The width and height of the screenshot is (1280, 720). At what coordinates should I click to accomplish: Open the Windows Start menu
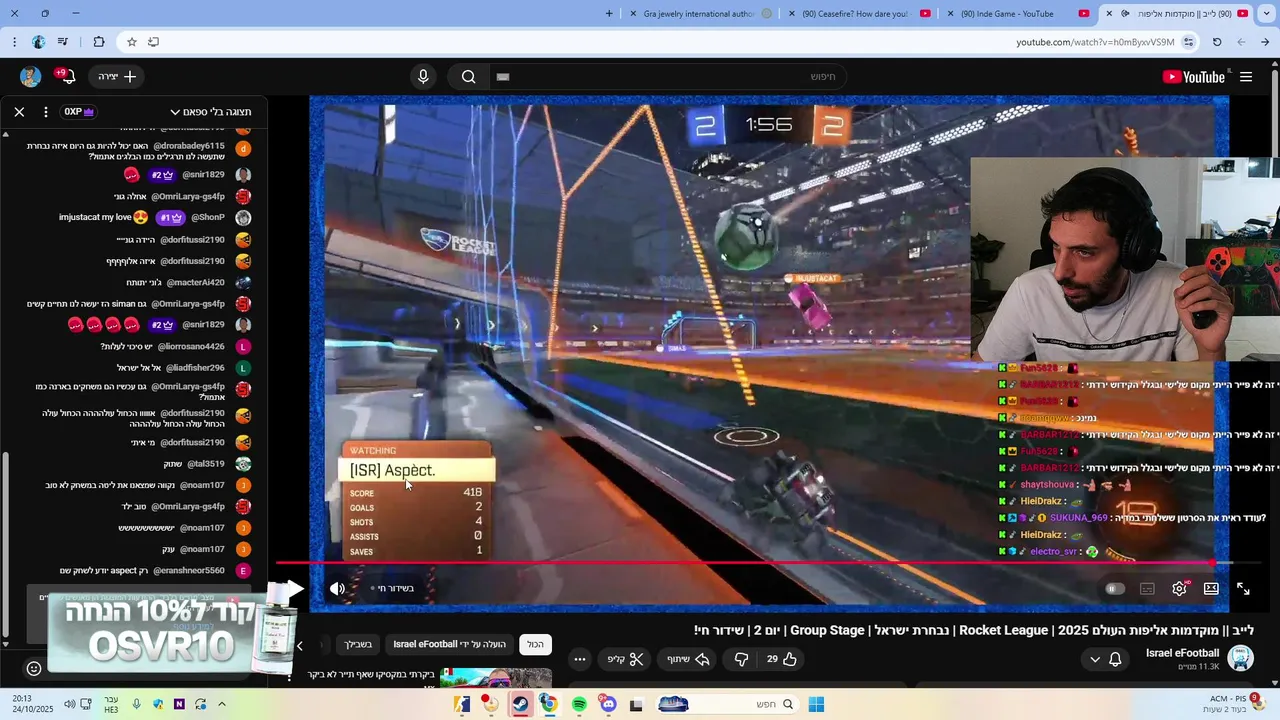[x=816, y=704]
